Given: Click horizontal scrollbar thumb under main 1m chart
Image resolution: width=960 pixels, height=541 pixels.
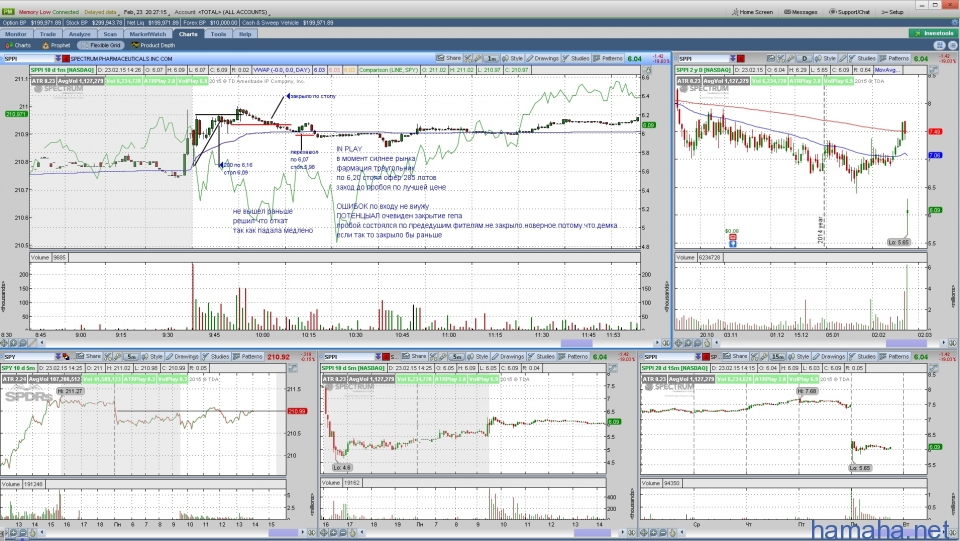Looking at the screenshot, I should coord(576,343).
